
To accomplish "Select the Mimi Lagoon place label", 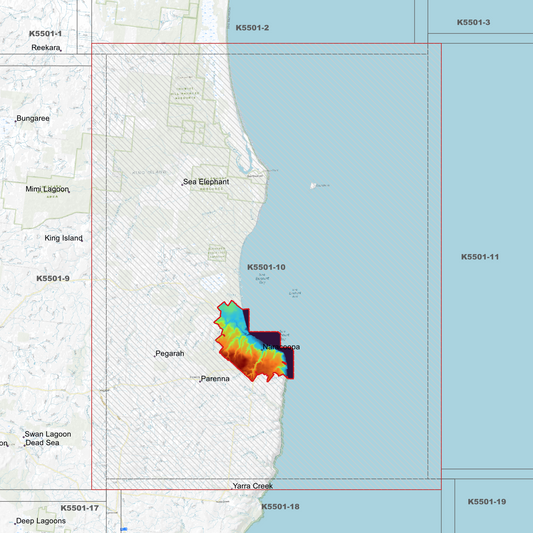I will [47, 189].
